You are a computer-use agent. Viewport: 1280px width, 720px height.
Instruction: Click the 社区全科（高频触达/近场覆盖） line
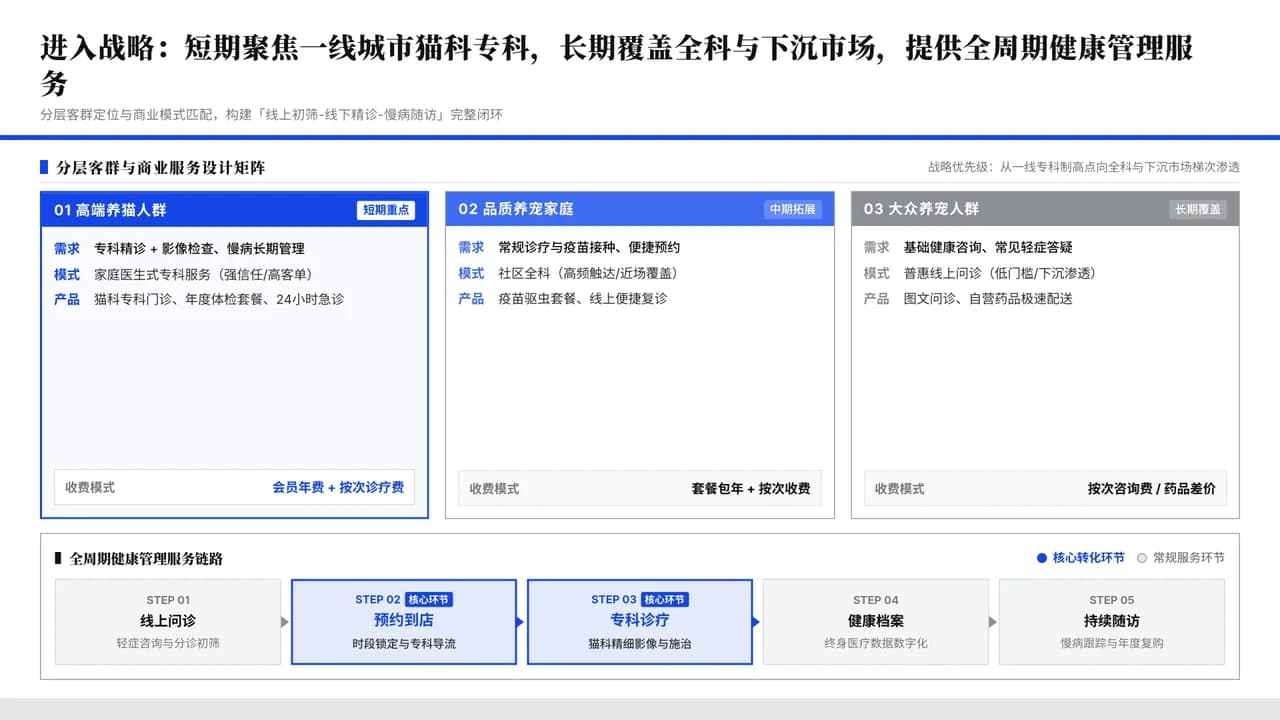click(x=587, y=273)
